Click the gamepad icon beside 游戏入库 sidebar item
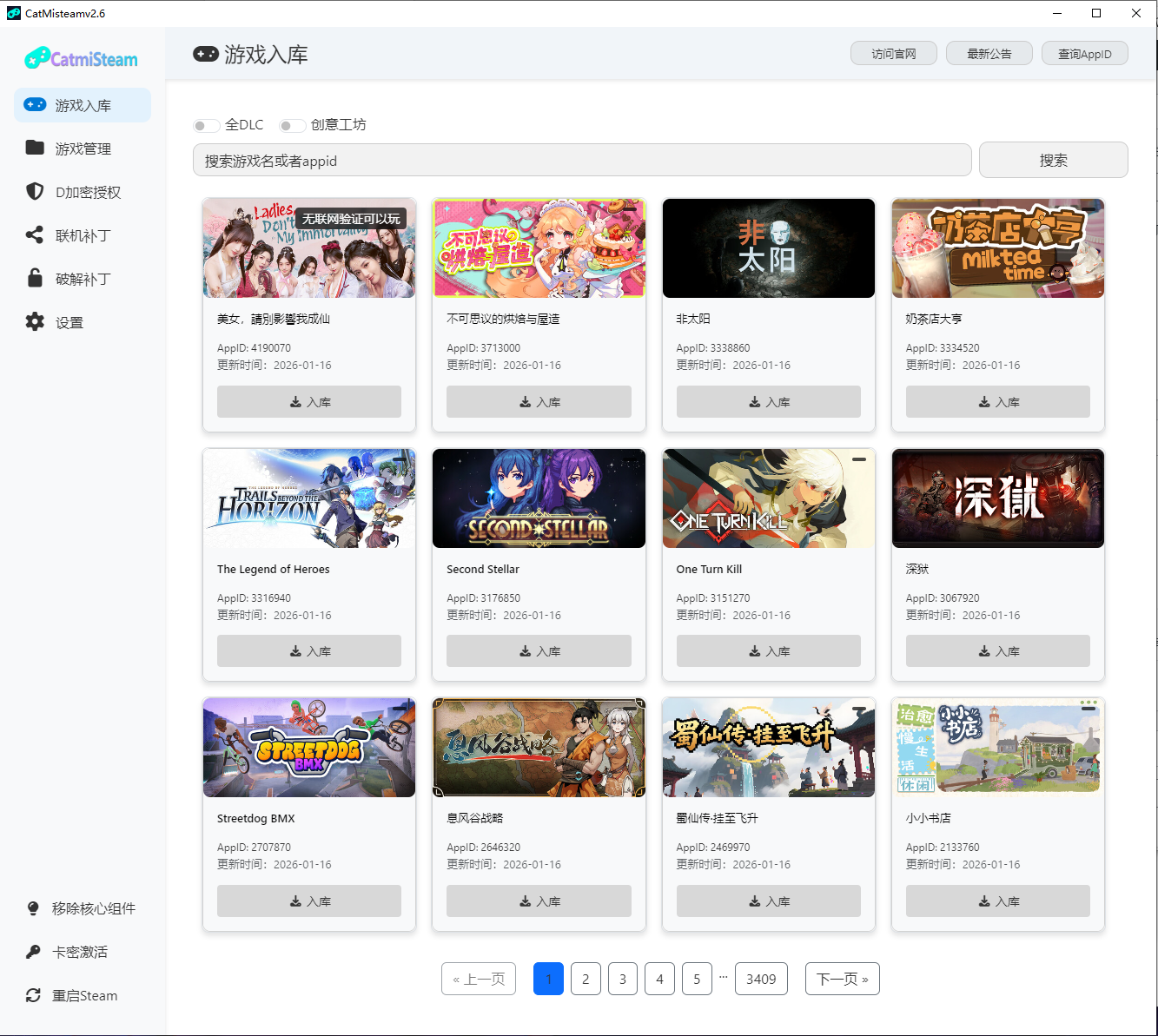 35,104
